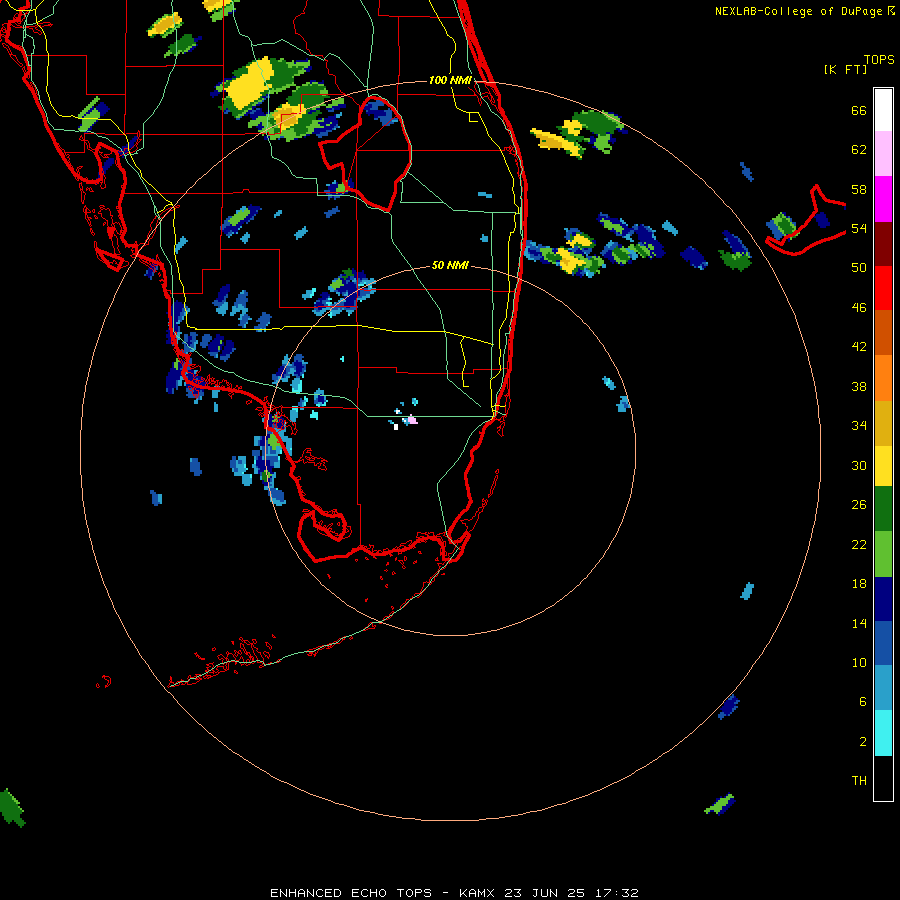This screenshot has height=900, width=900.
Task: Click the dark orange swatch near 42
Action: [x=883, y=333]
